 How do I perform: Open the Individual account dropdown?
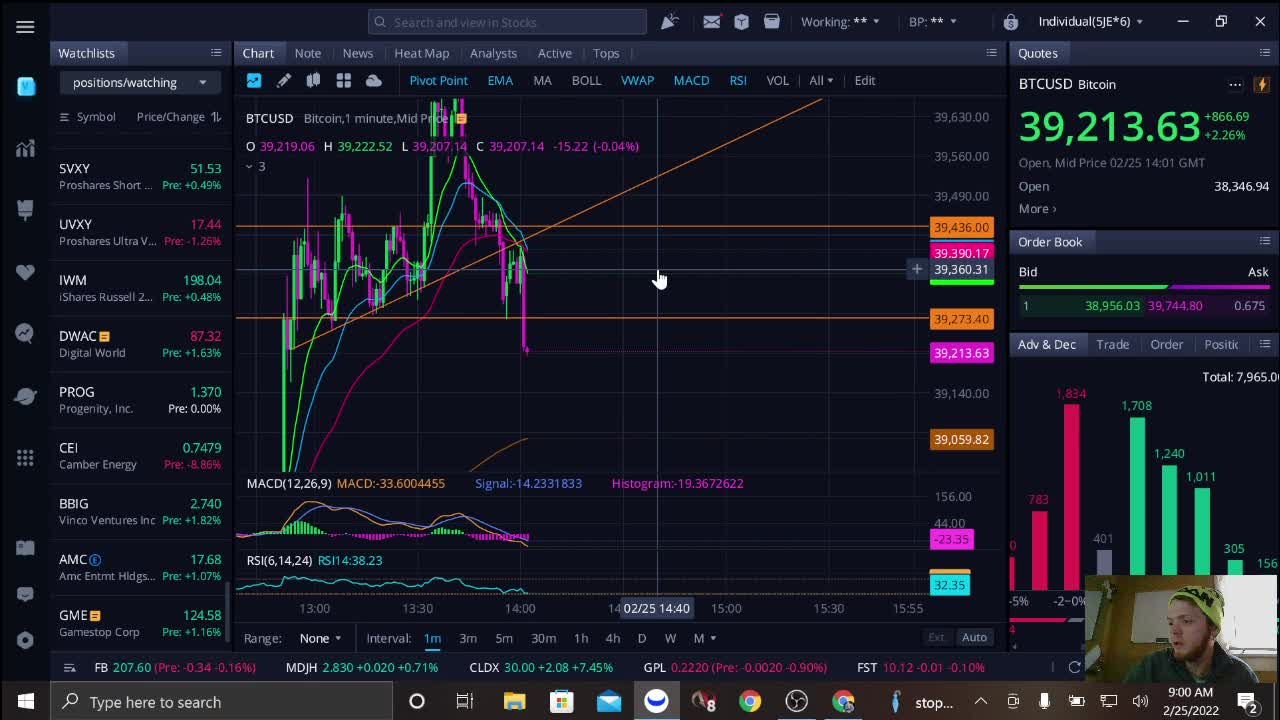pyautogui.click(x=1090, y=21)
